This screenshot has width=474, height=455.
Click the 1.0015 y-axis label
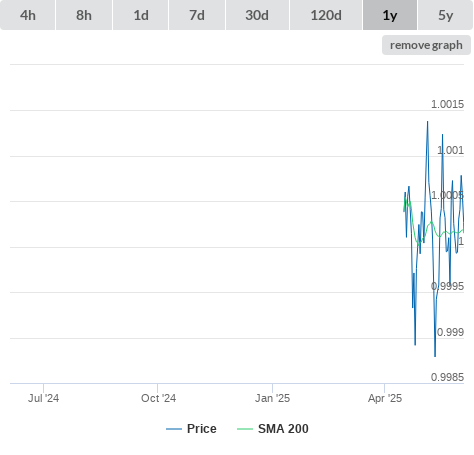tap(447, 104)
